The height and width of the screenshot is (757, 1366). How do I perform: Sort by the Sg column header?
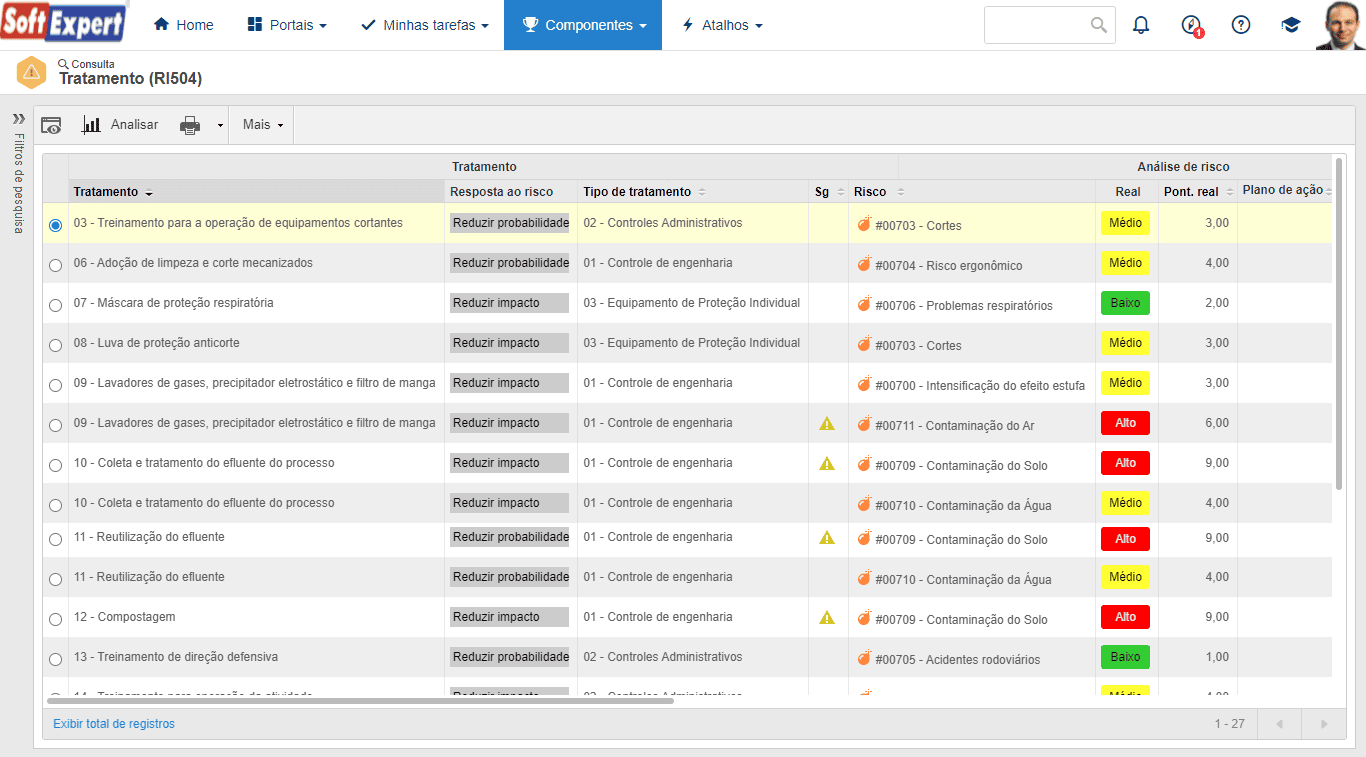point(828,192)
